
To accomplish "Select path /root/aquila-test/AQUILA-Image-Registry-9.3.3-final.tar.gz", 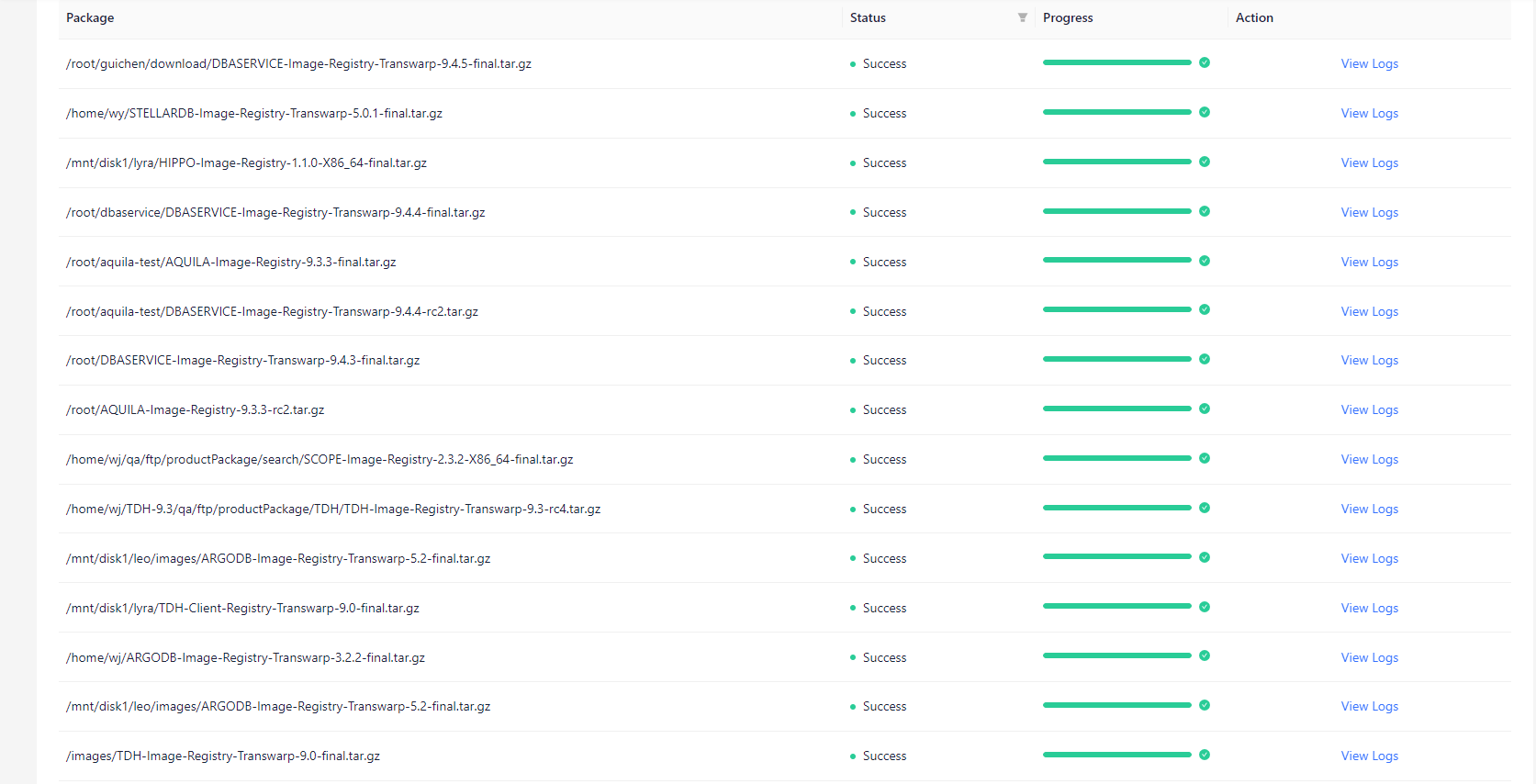I will (x=231, y=262).
